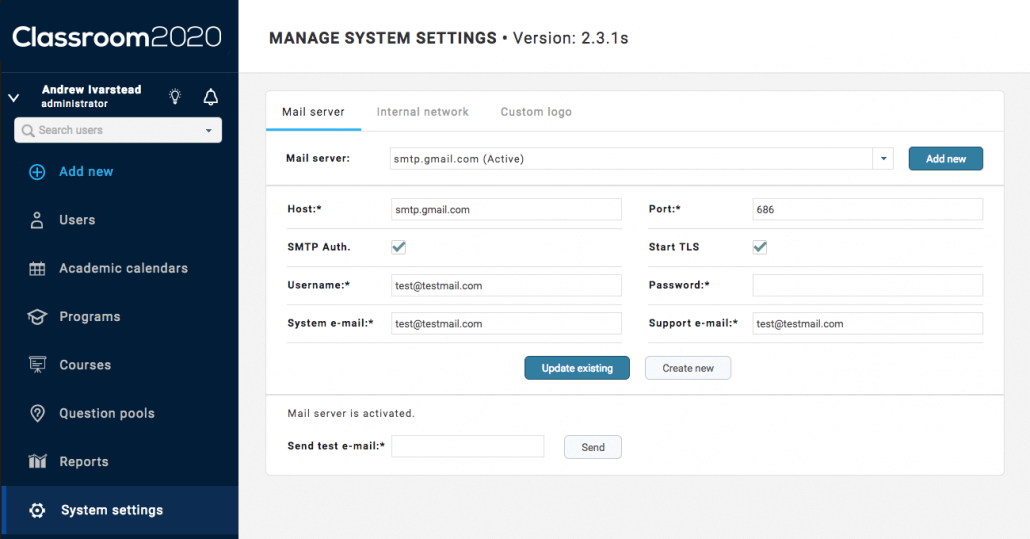This screenshot has width=1030, height=539.
Task: Click the lightbulb tips icon
Action: pos(175,97)
